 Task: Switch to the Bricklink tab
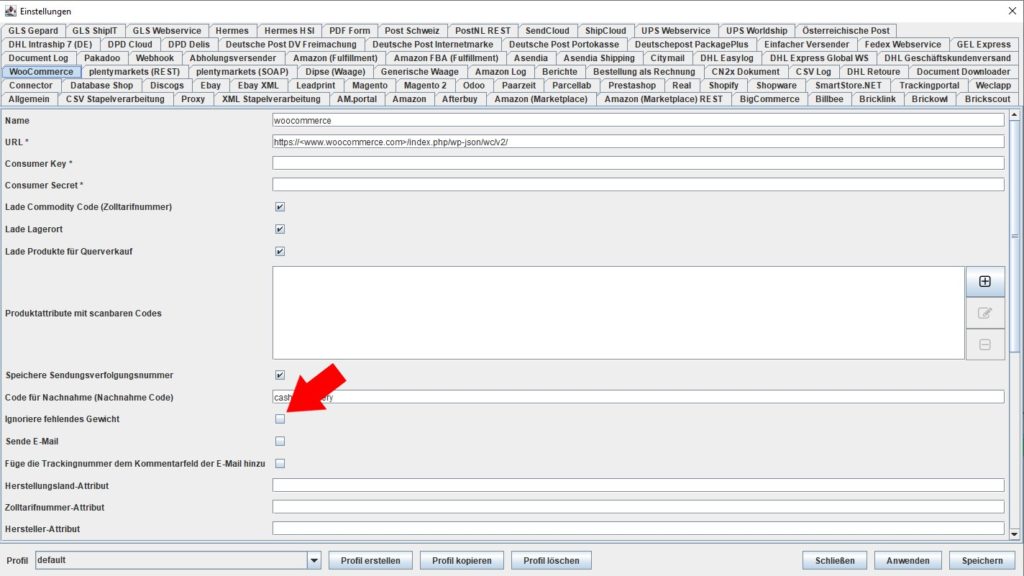click(x=877, y=99)
